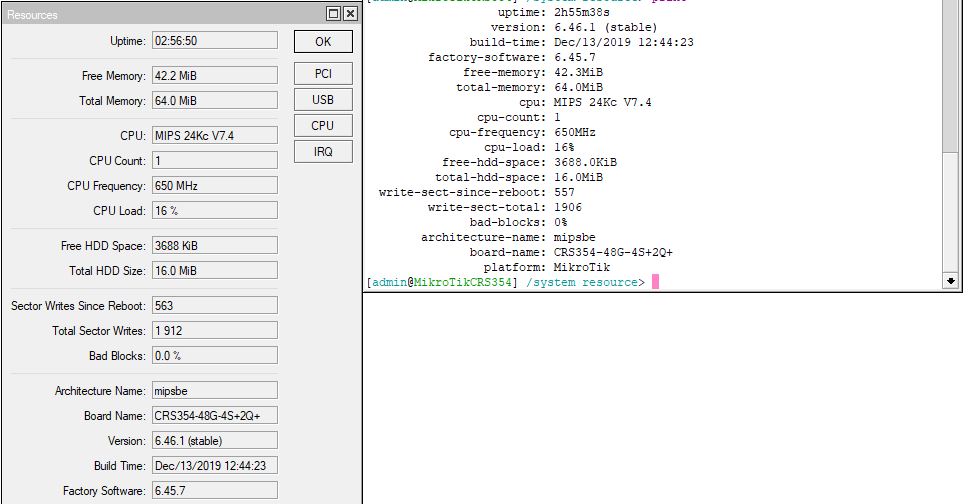The width and height of the screenshot is (975, 504).
Task: Click terminal free-hdd-space value 3688.0KiB
Action: coord(585,162)
